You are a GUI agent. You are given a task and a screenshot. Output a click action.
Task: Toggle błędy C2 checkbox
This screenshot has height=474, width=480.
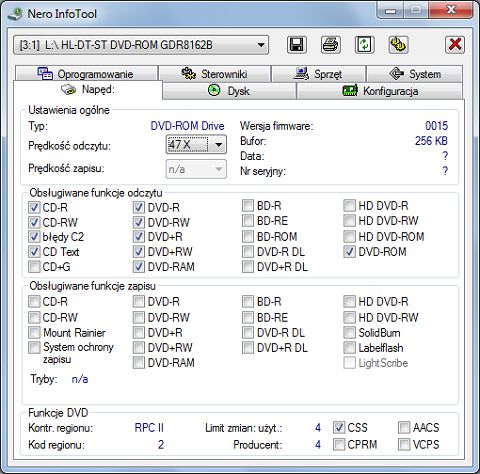coord(34,237)
